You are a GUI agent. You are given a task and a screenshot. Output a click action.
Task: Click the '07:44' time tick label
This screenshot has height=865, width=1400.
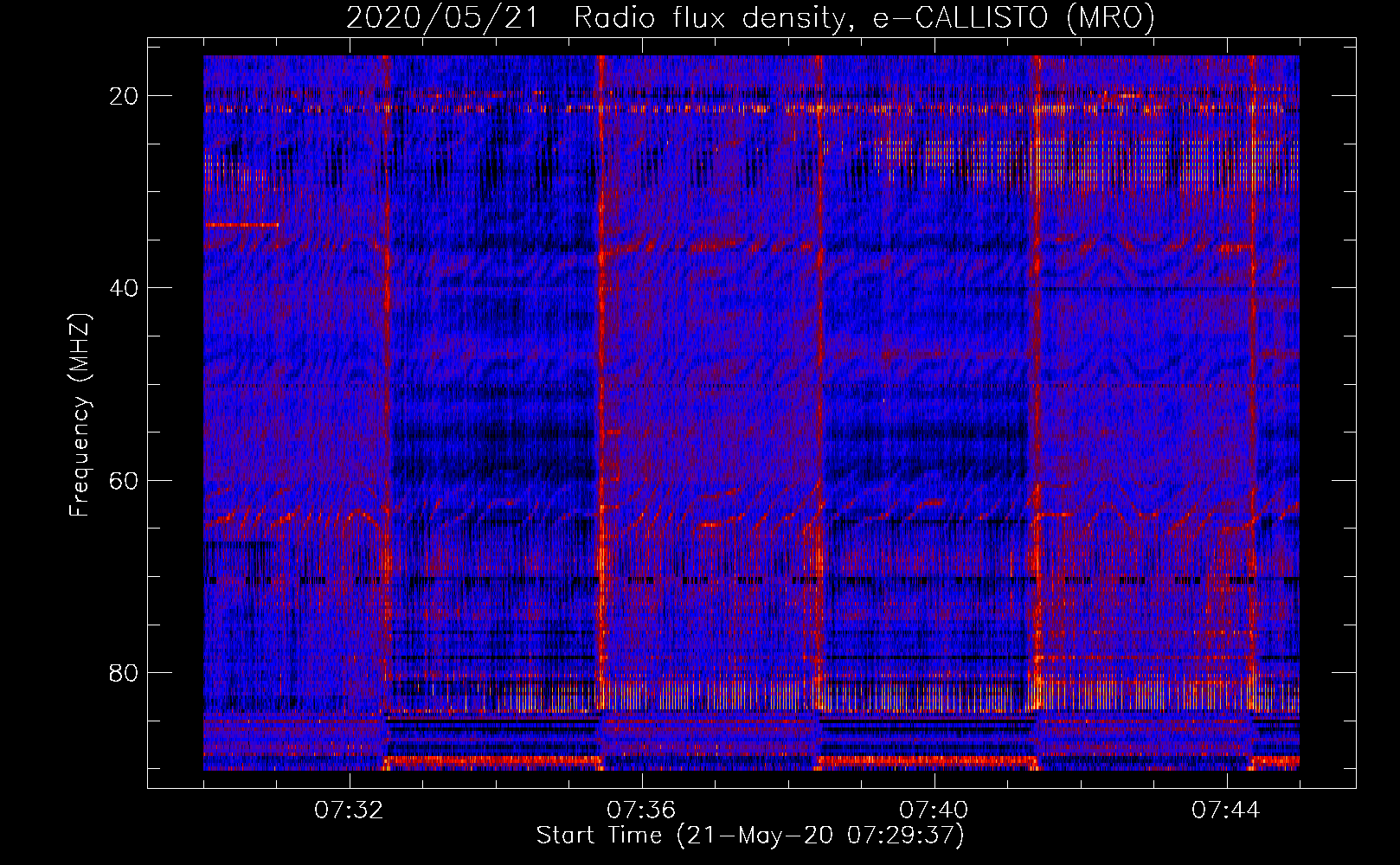(x=1226, y=811)
